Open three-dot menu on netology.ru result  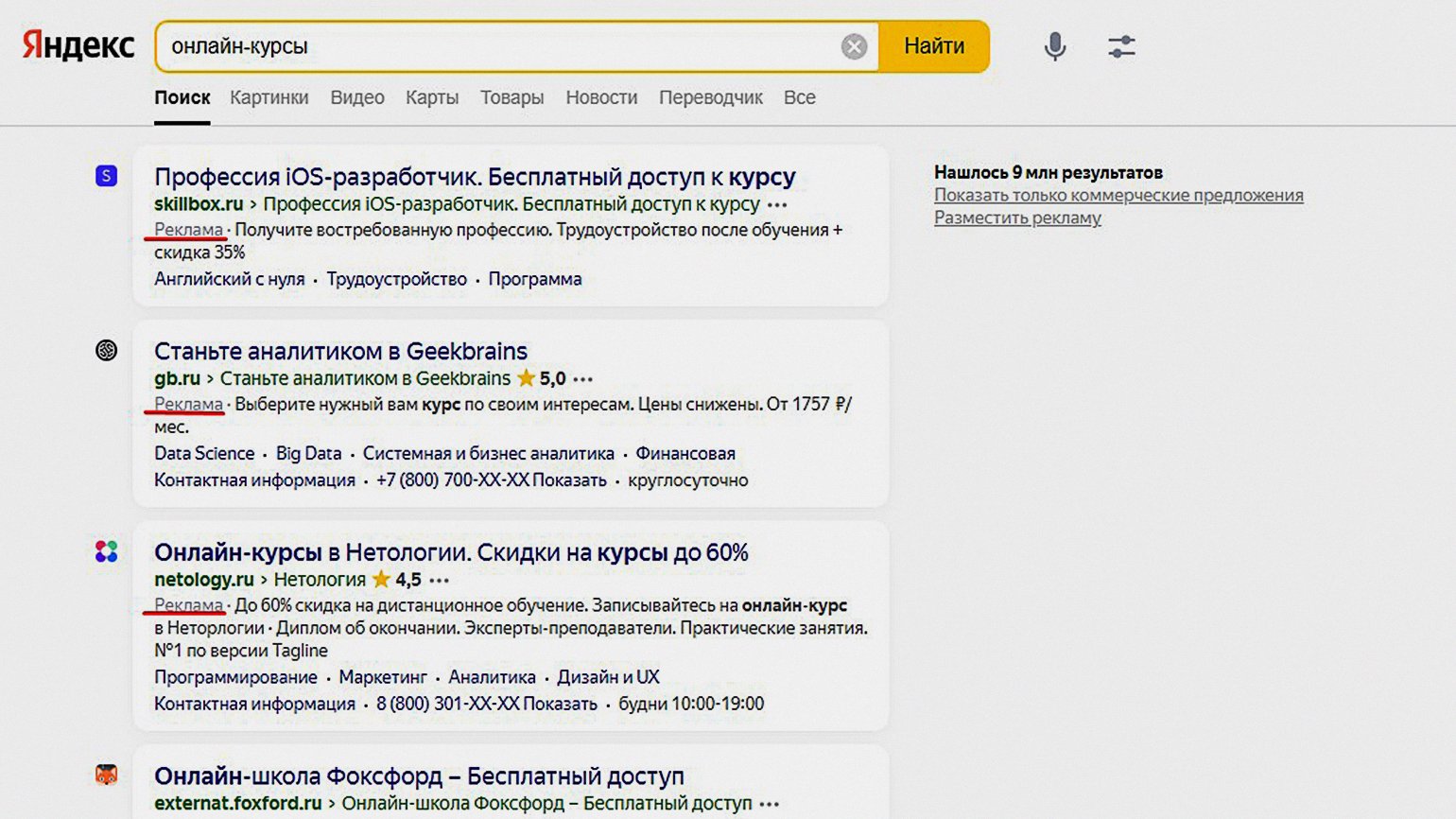tap(440, 581)
